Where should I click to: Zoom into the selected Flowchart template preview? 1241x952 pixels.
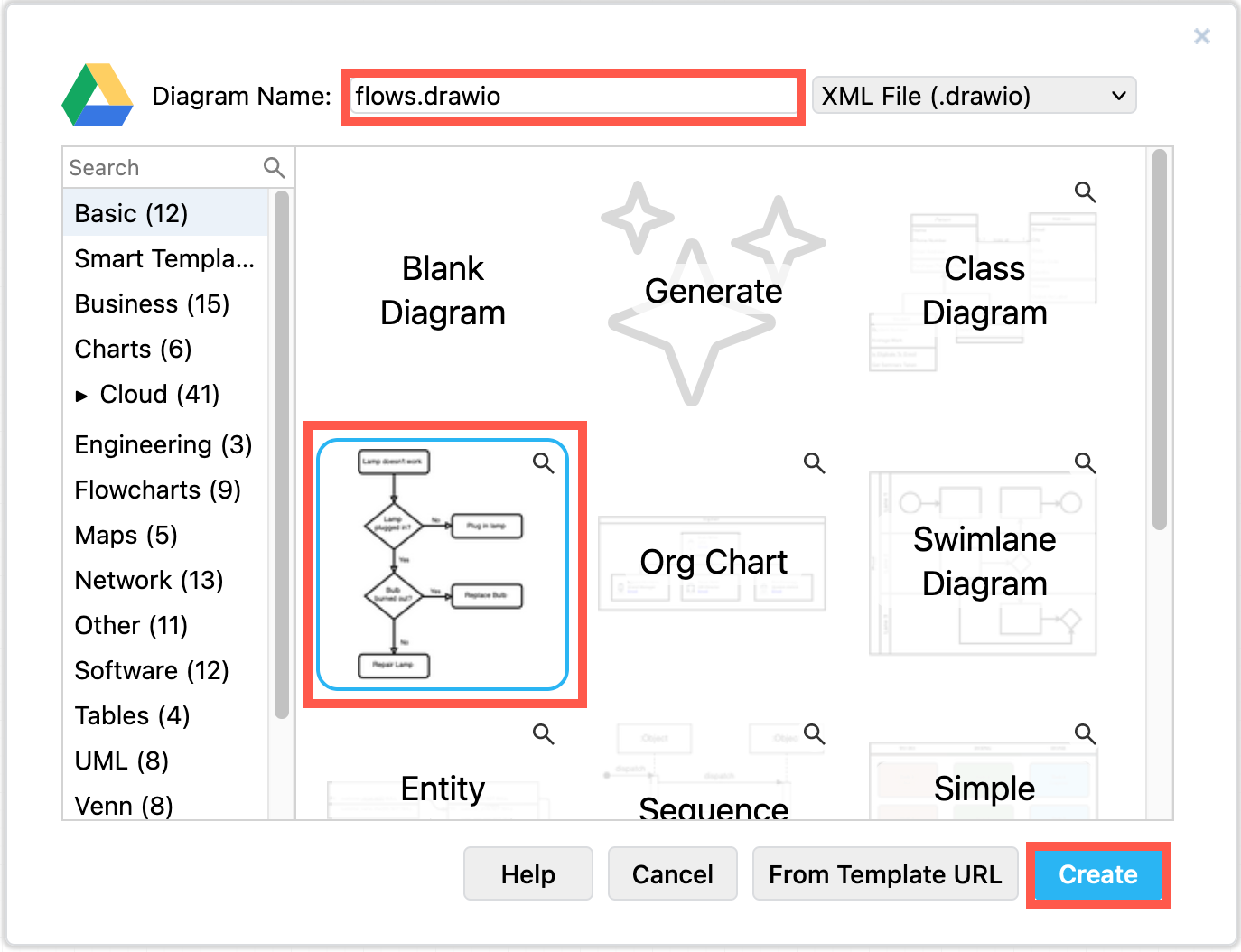pyautogui.click(x=544, y=462)
